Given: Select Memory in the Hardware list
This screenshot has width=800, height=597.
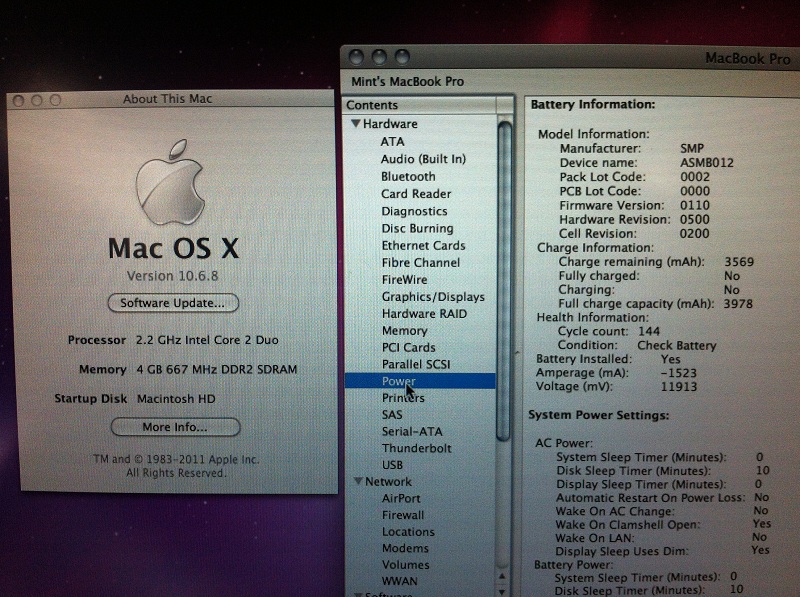Looking at the screenshot, I should 405,331.
